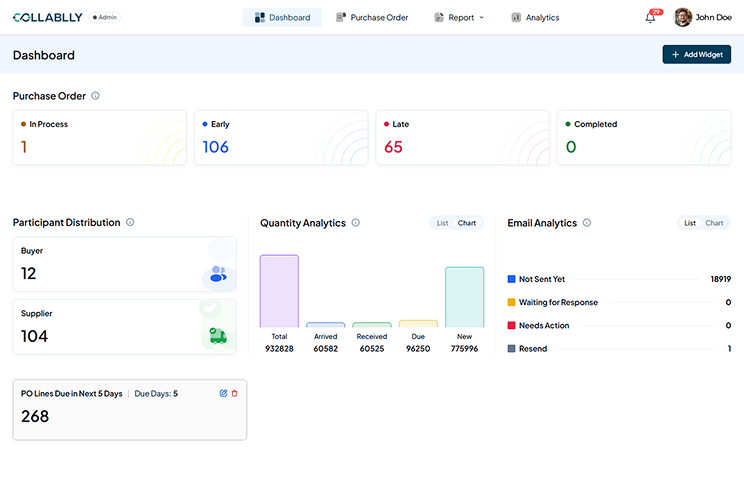The width and height of the screenshot is (744, 504).
Task: Click the Purchase Order info icon
Action: tap(95, 96)
